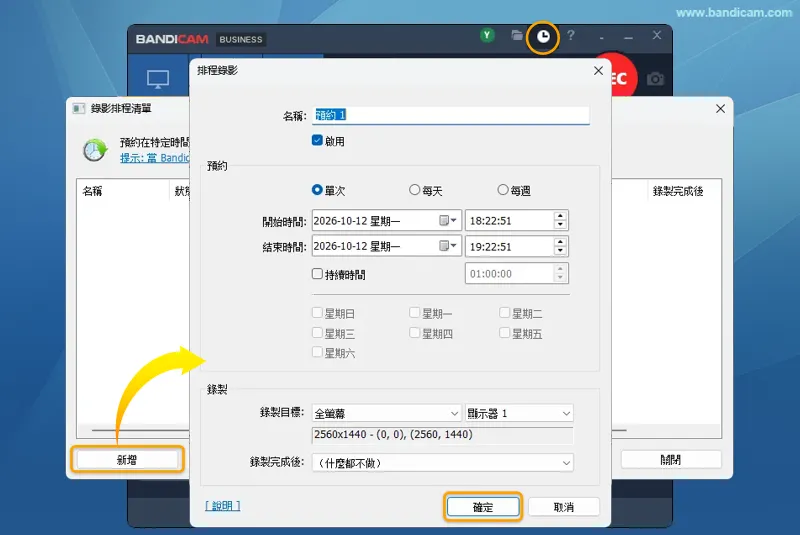This screenshot has width=800, height=535.
Task: Open the end date calendar picker
Action: pyautogui.click(x=448, y=246)
